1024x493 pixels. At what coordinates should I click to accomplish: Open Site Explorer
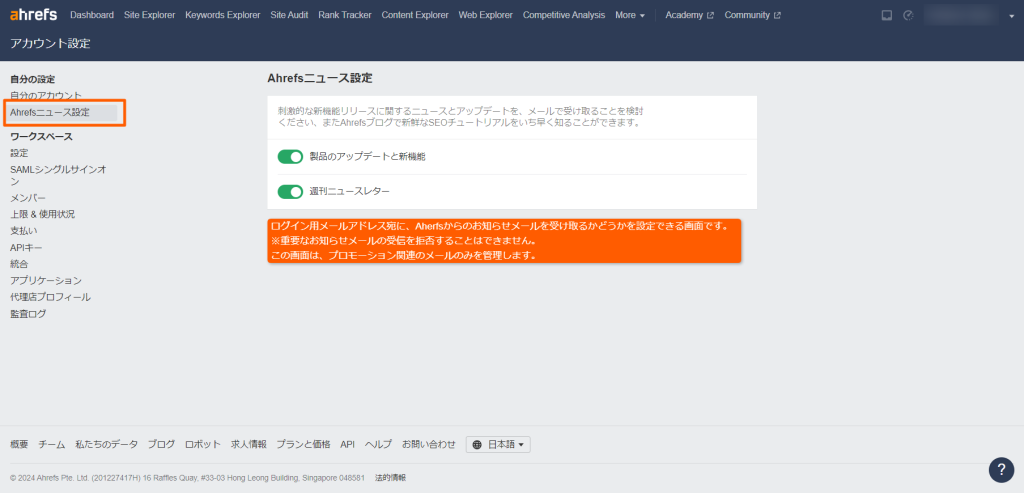tap(150, 15)
